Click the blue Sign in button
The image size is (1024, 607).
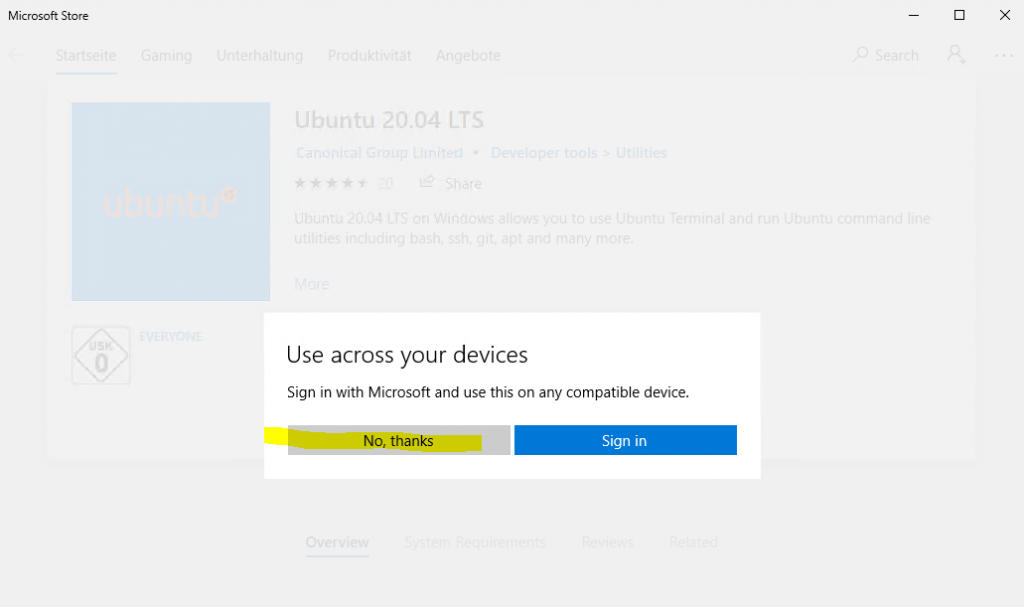626,440
